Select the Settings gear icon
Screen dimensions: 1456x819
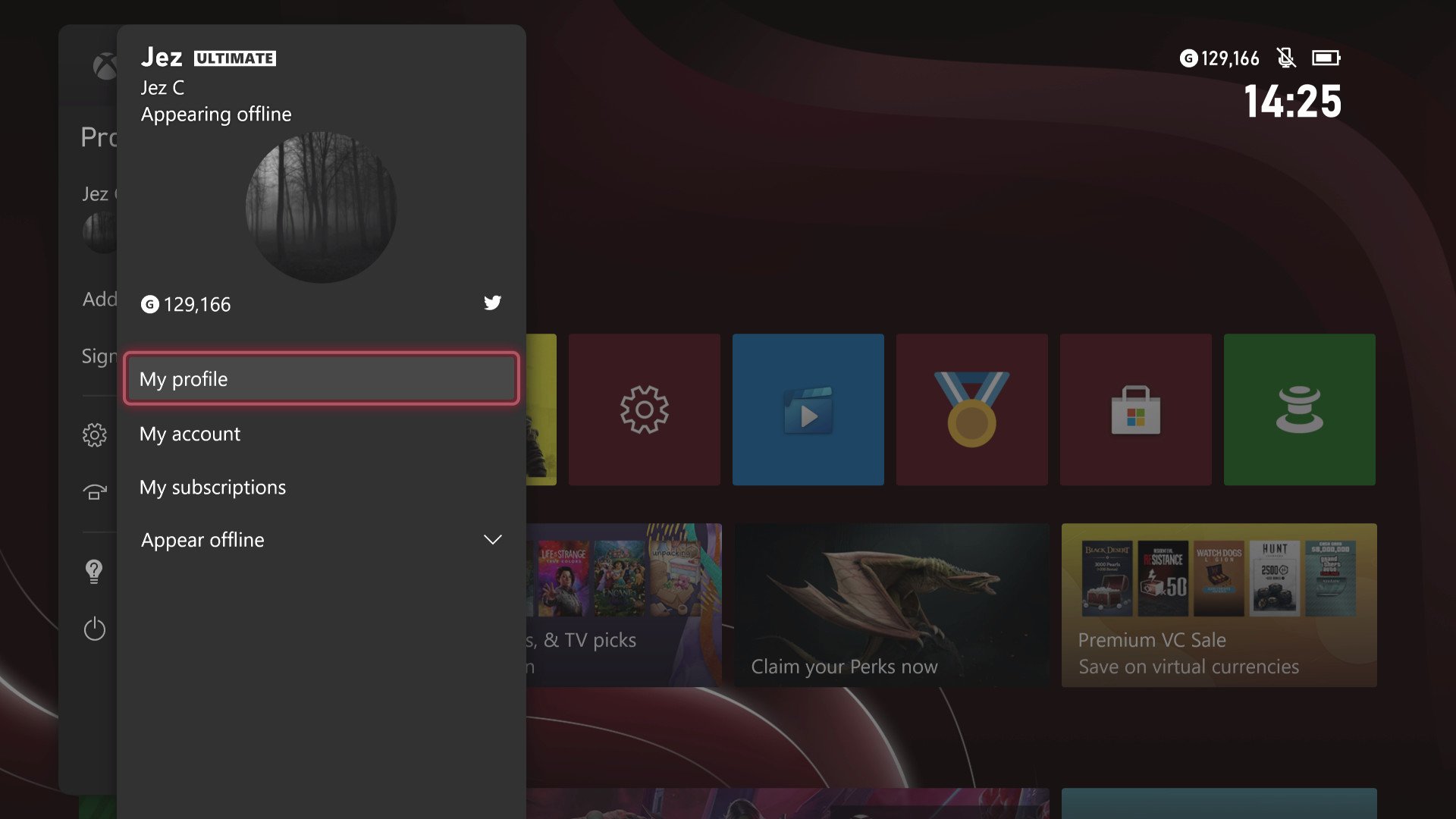tap(643, 408)
